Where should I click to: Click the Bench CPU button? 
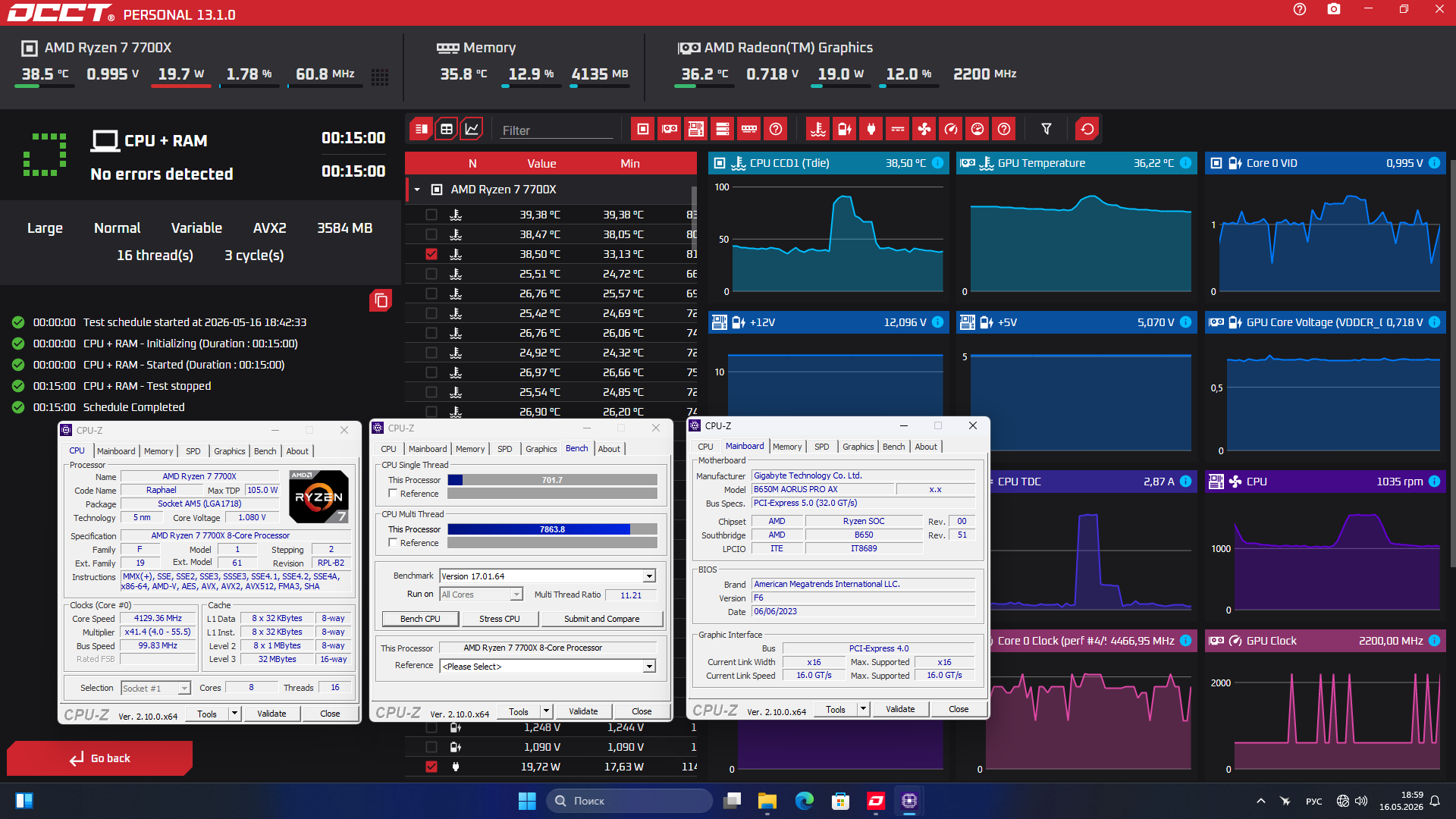coord(420,619)
